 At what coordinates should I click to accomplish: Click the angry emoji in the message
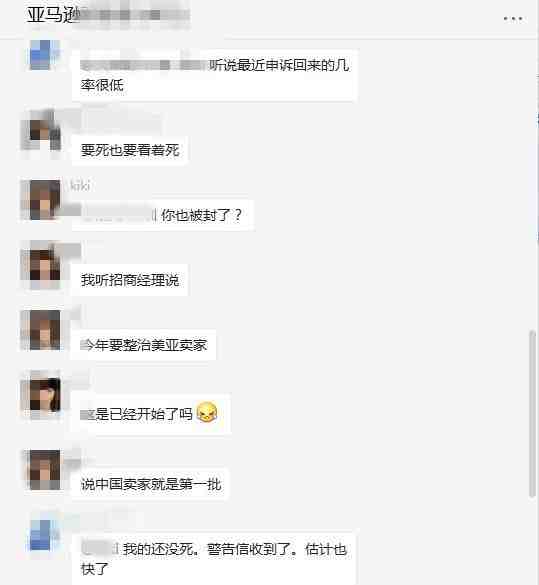pos(207,413)
